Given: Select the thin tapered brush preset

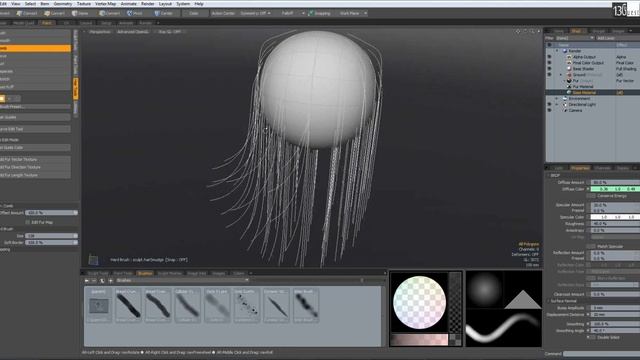Looking at the screenshot, I should click(276, 305).
